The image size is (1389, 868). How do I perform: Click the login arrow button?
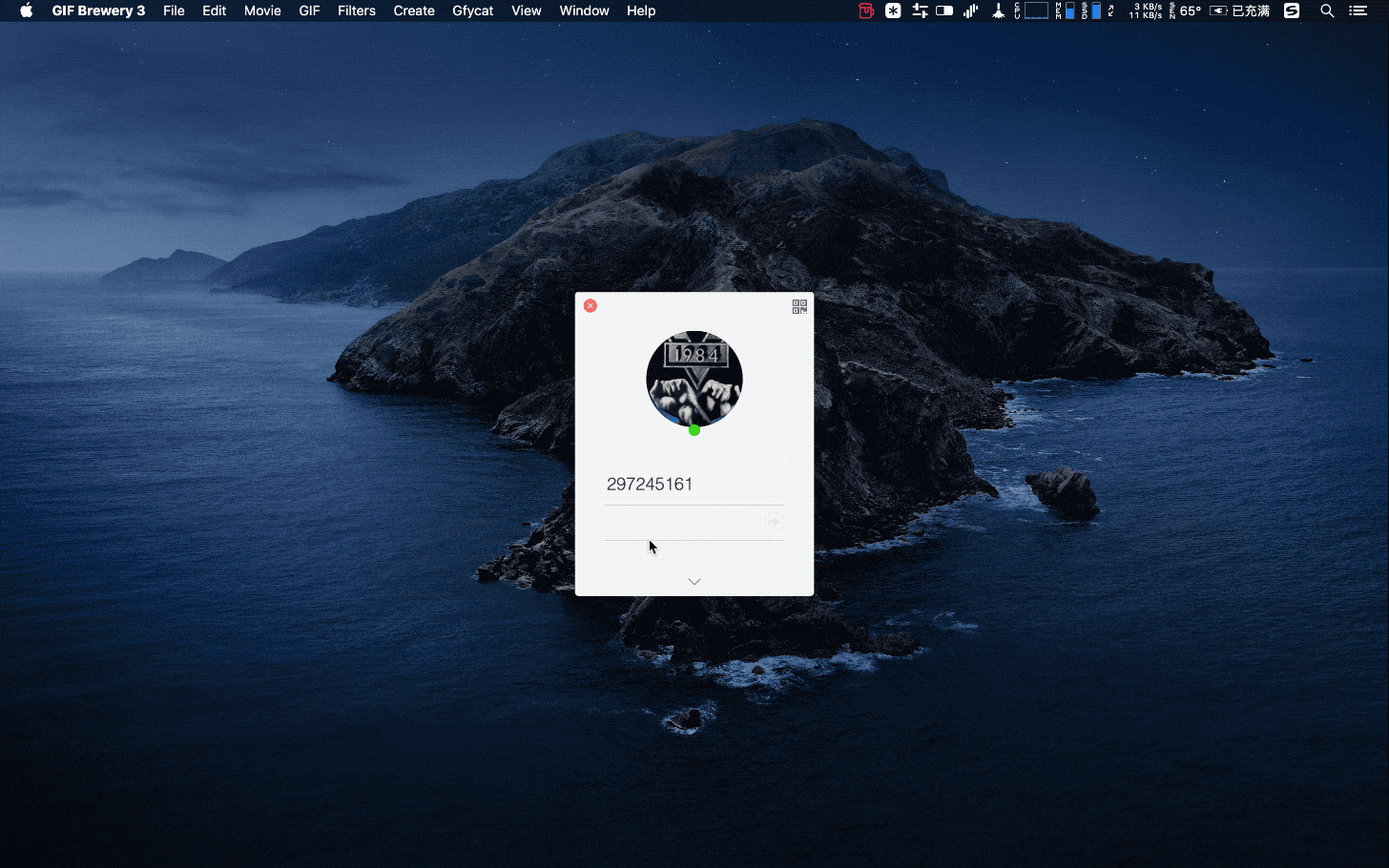coord(774,522)
